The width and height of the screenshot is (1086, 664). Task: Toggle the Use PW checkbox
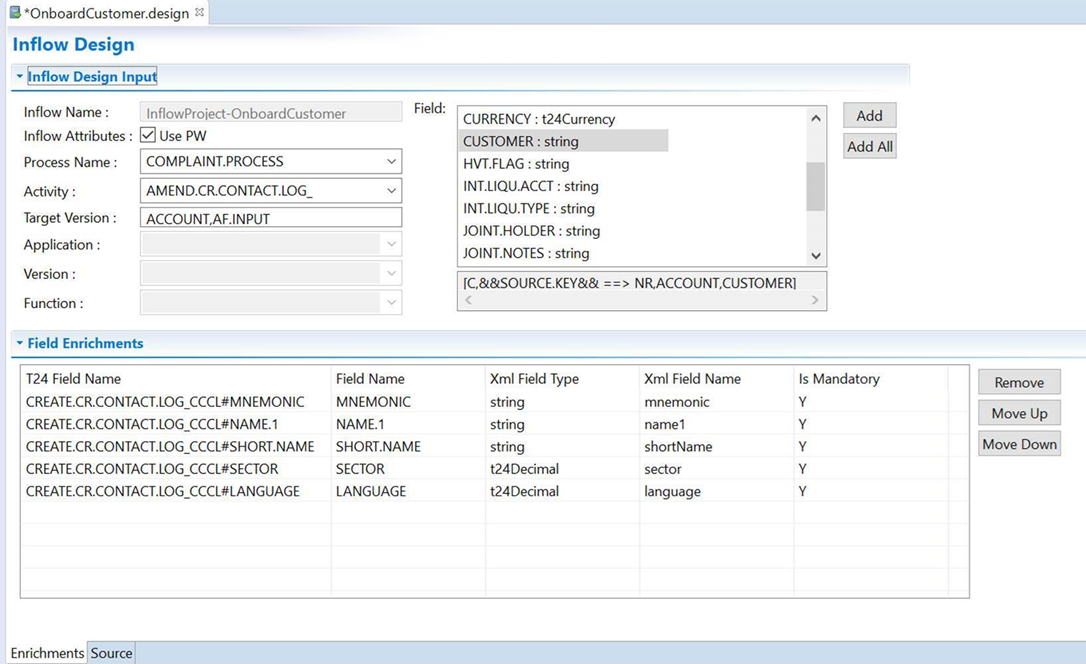click(148, 135)
